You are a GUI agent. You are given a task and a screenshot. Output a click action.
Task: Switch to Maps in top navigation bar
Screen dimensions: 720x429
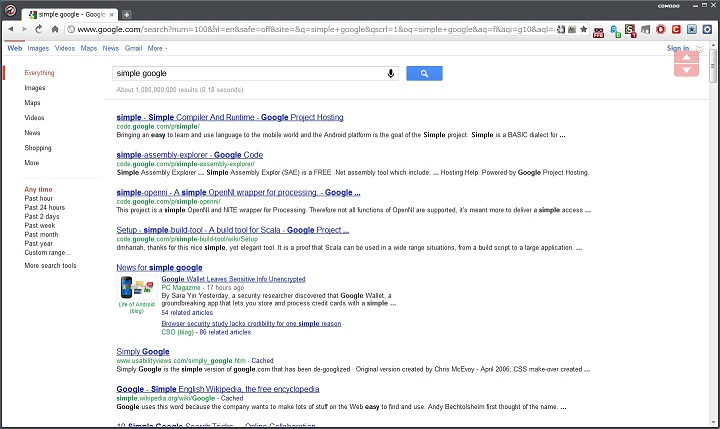point(89,48)
